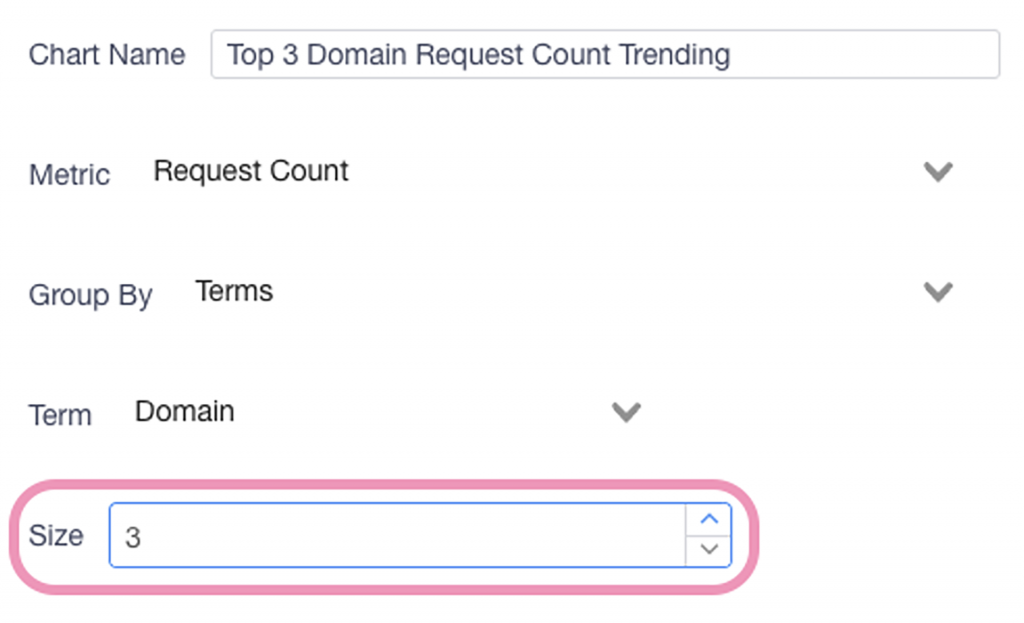Click the Metric label
The width and height of the screenshot is (1024, 623).
(x=69, y=175)
